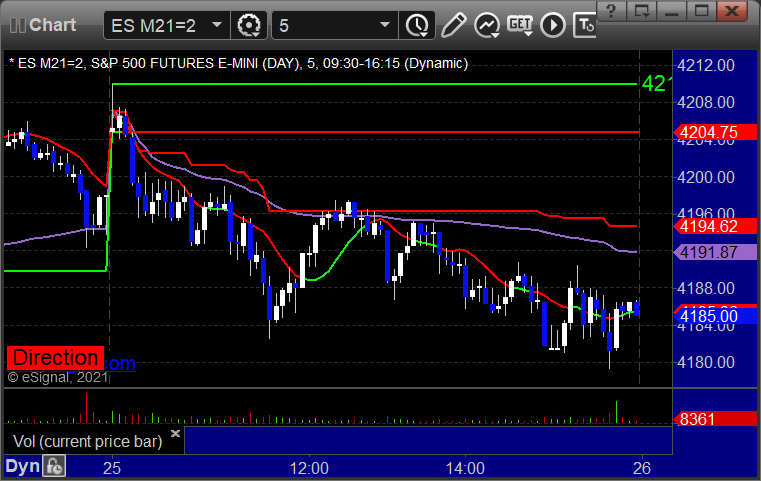
Task: Click the 4200.00 price axis label
Action: (706, 177)
